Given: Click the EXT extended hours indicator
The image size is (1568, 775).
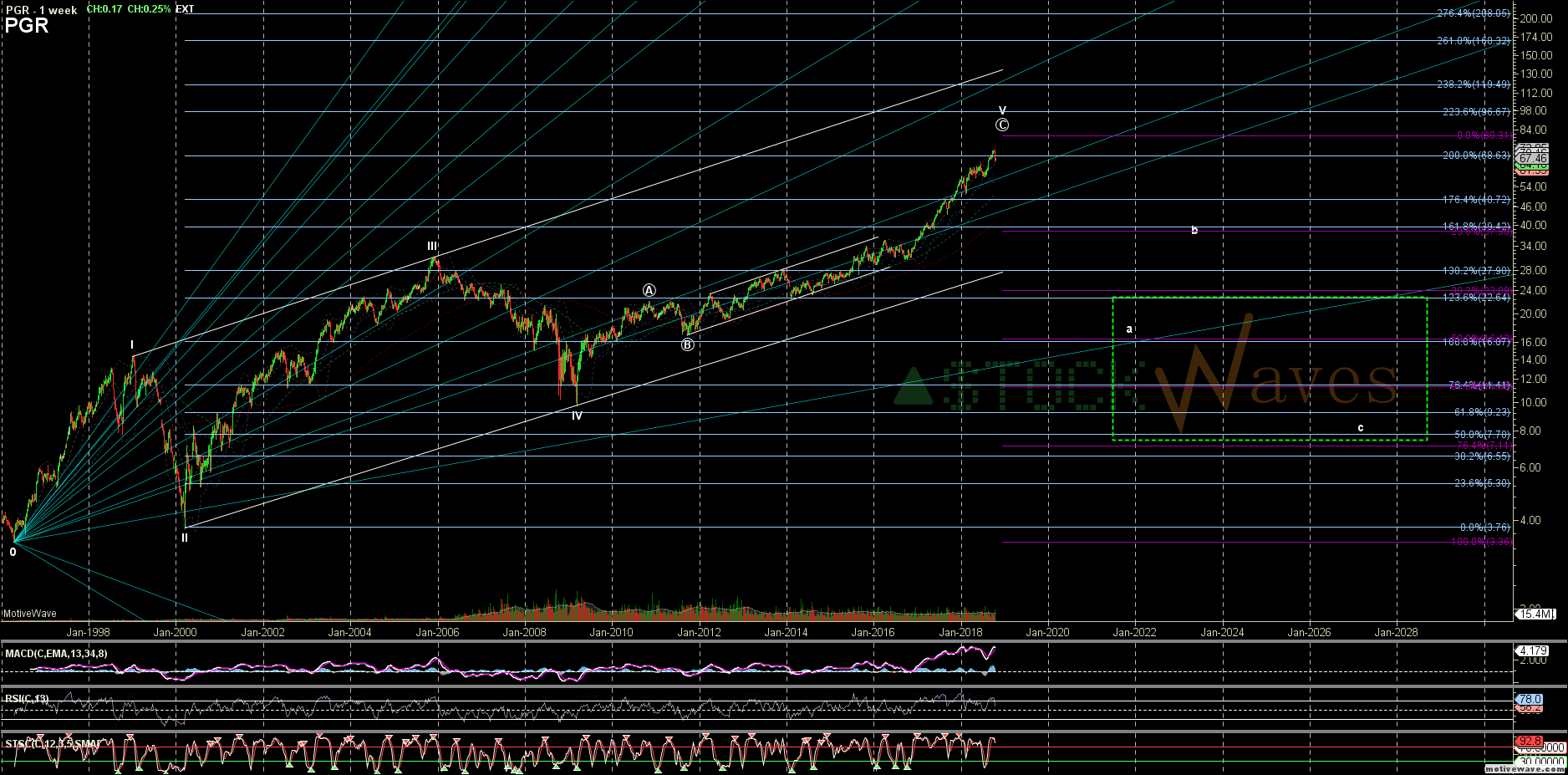Looking at the screenshot, I should (x=185, y=9).
